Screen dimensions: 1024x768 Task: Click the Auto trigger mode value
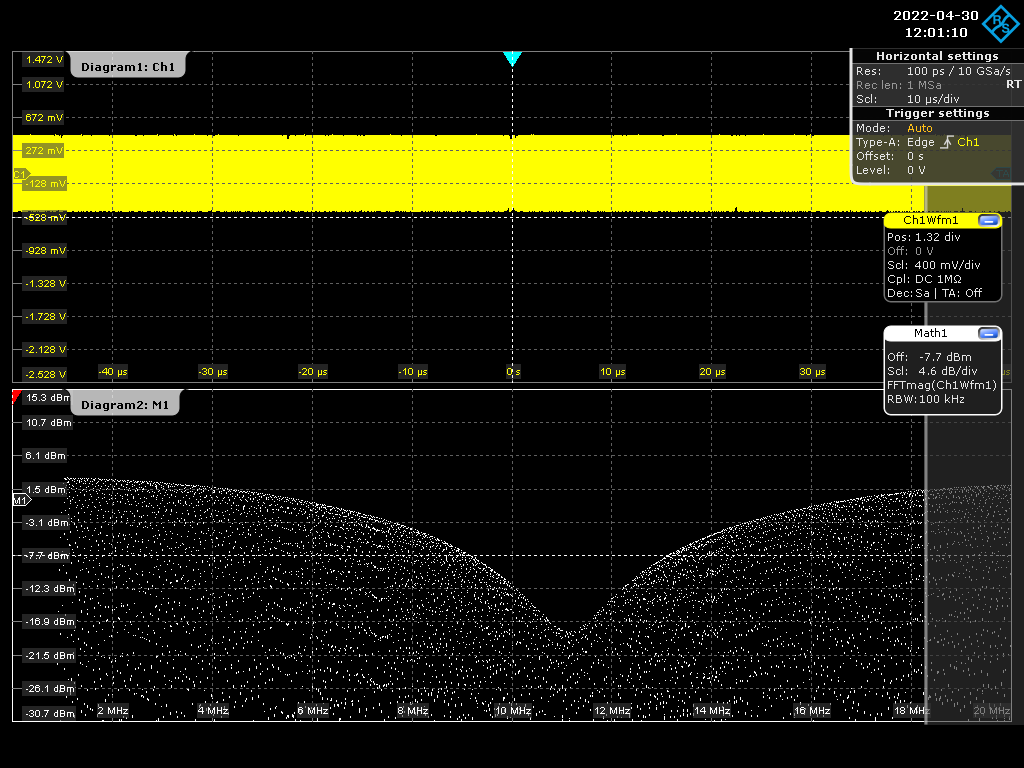coord(920,128)
